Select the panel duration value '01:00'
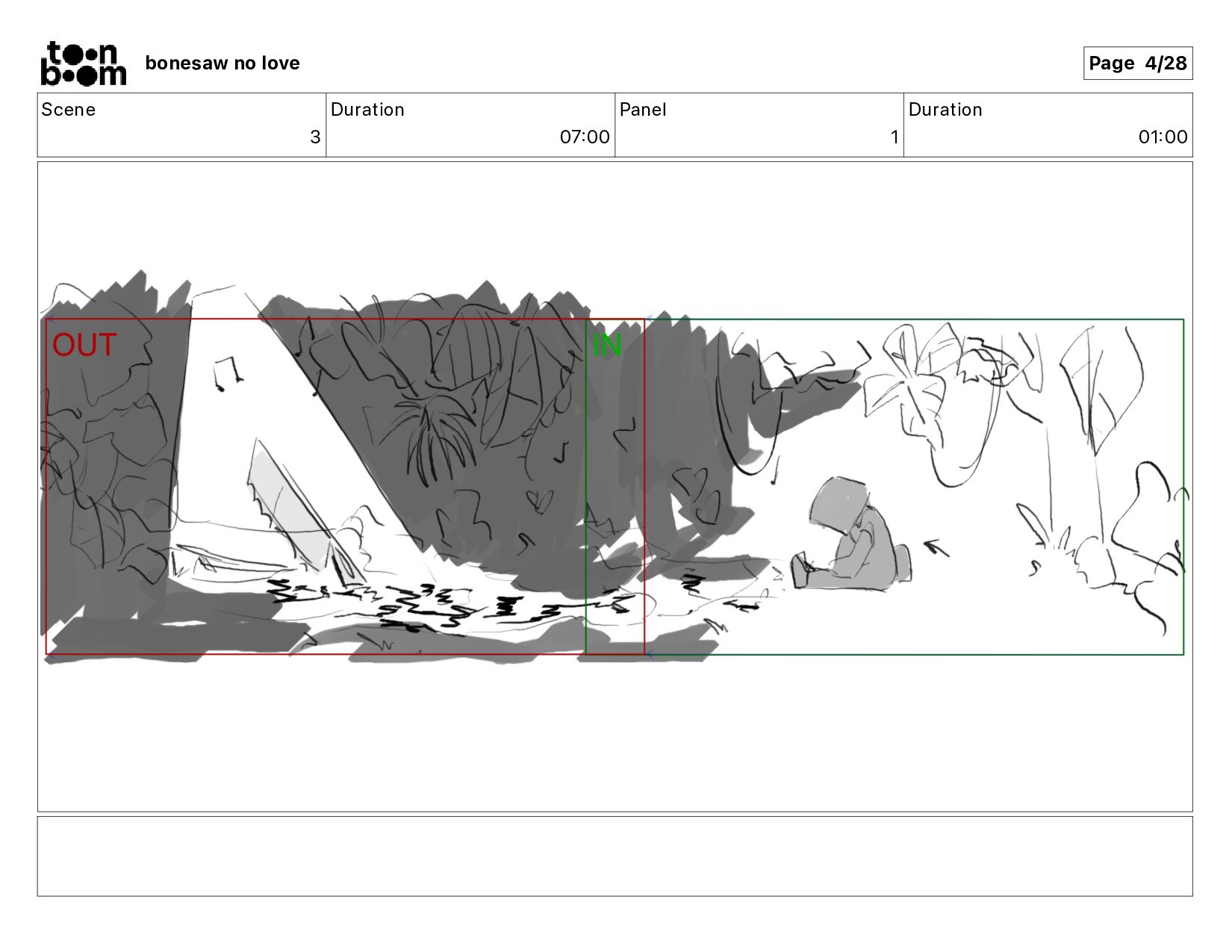The height and width of the screenshot is (952, 1232). [x=1163, y=137]
